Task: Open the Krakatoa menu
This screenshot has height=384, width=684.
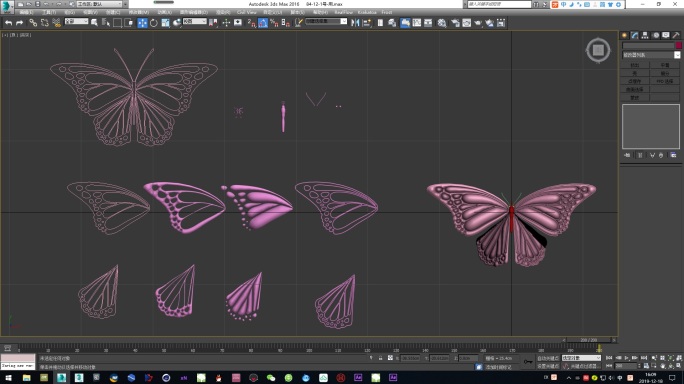Action: [367, 12]
